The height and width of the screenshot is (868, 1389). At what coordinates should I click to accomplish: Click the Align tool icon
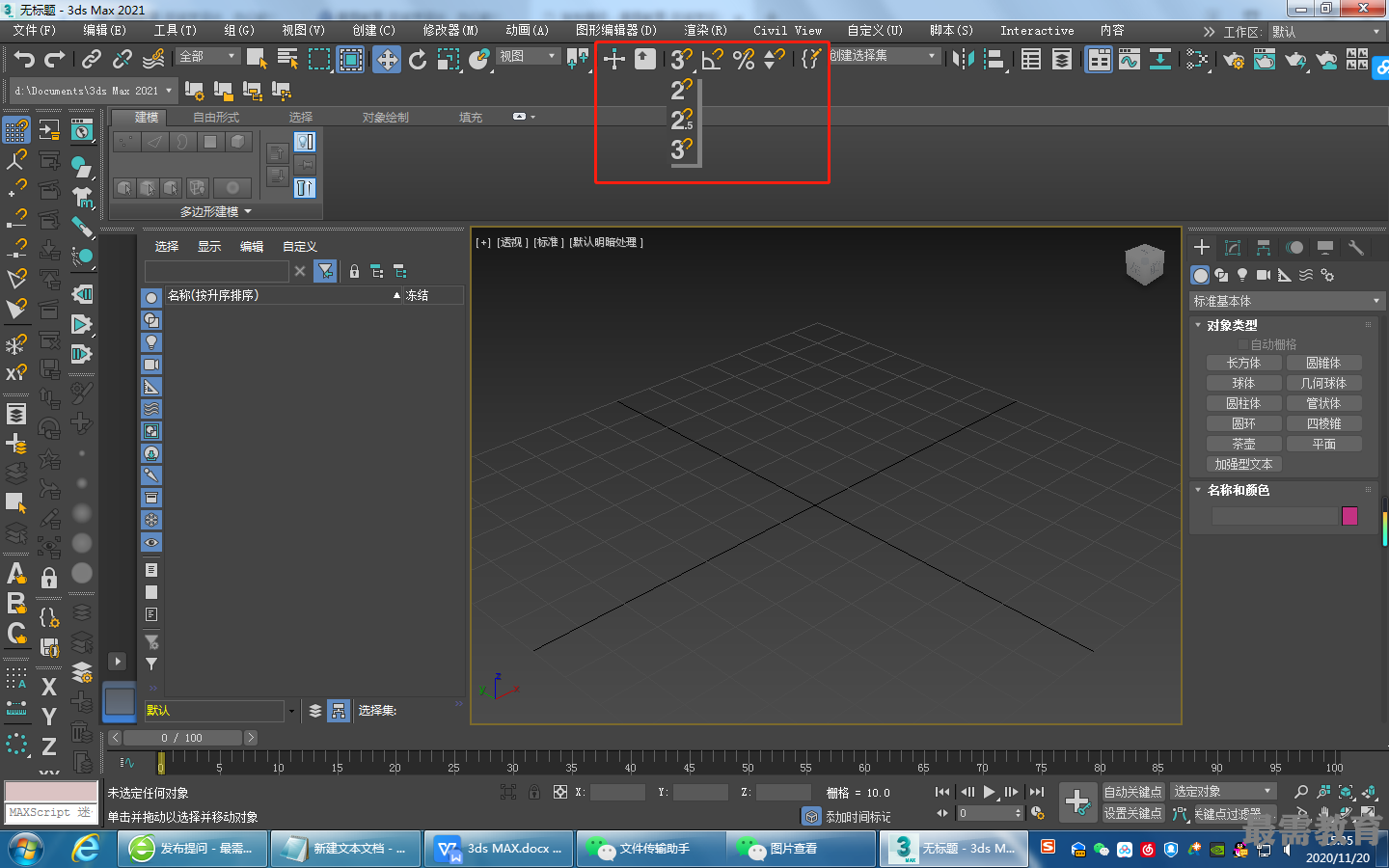[x=994, y=60]
